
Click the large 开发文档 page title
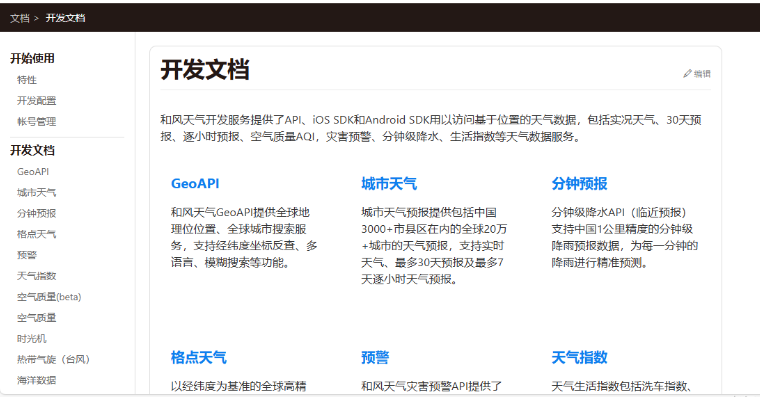click(x=205, y=69)
